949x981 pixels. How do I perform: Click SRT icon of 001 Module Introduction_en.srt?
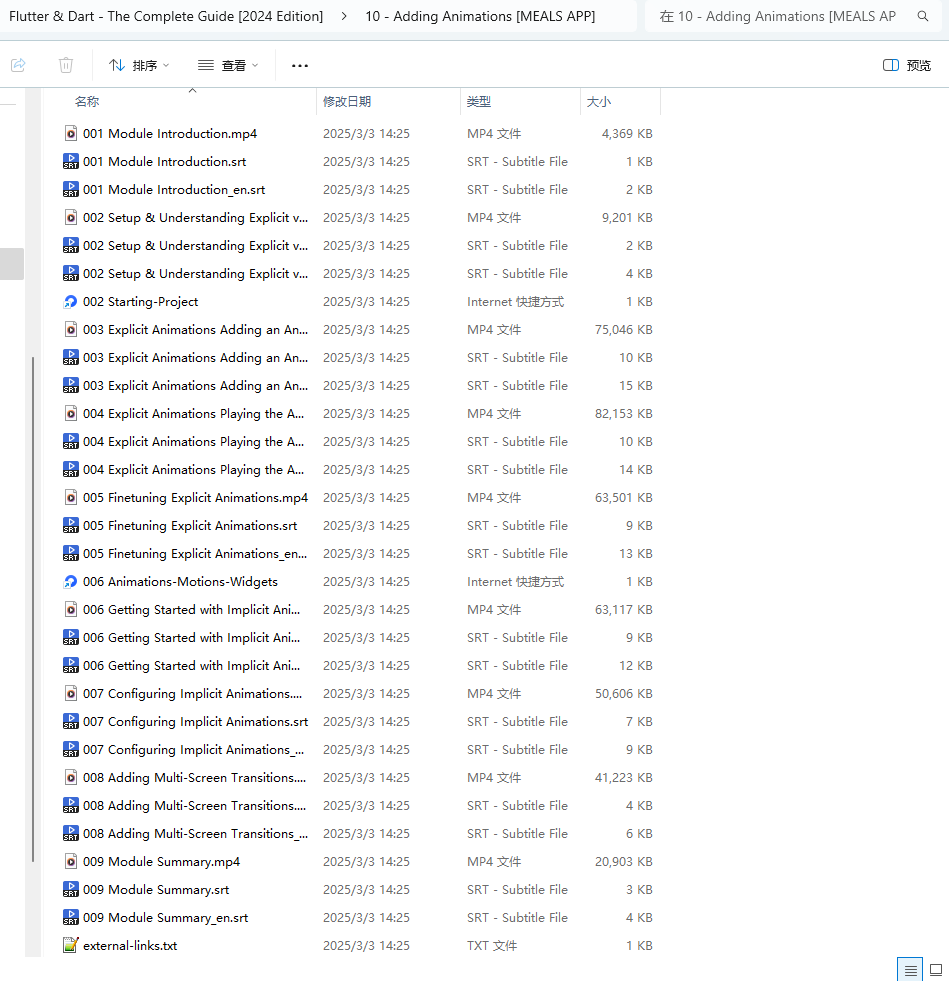[71, 190]
